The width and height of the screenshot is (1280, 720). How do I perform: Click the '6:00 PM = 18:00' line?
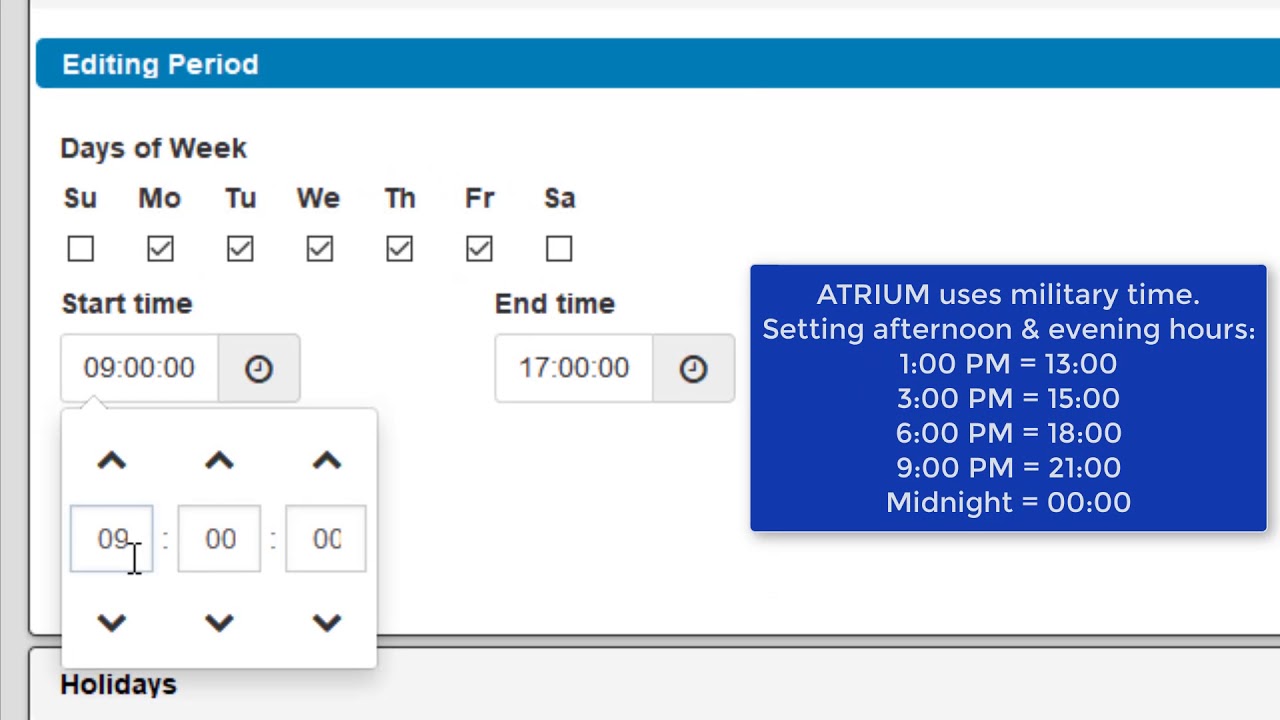coord(1008,433)
